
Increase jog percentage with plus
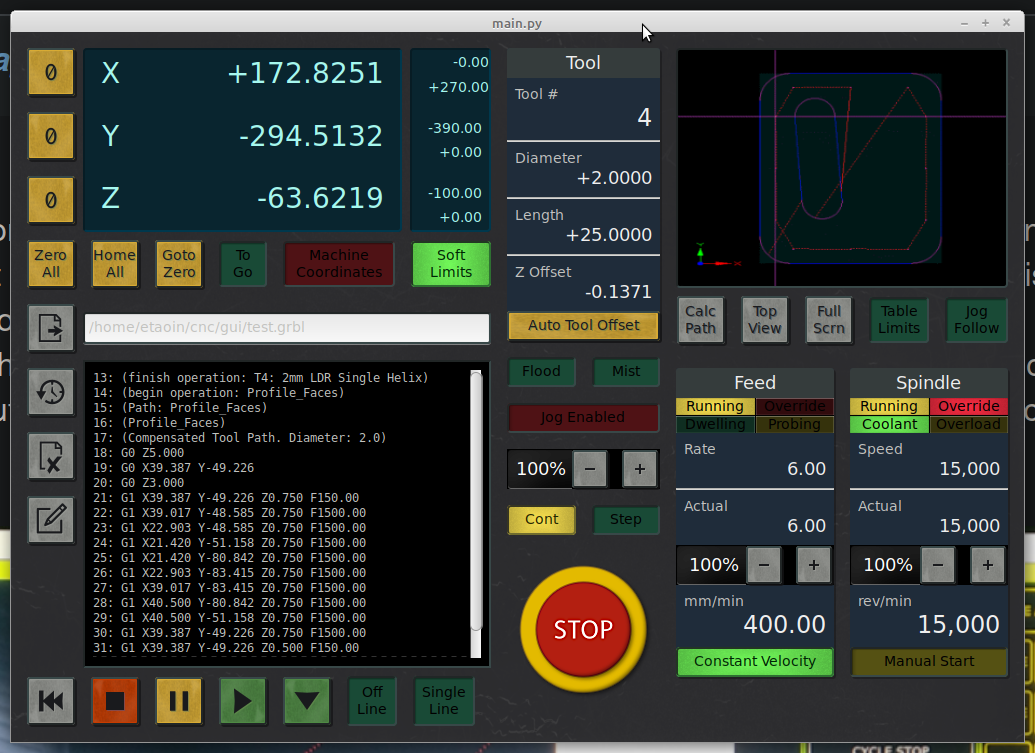tap(640, 469)
